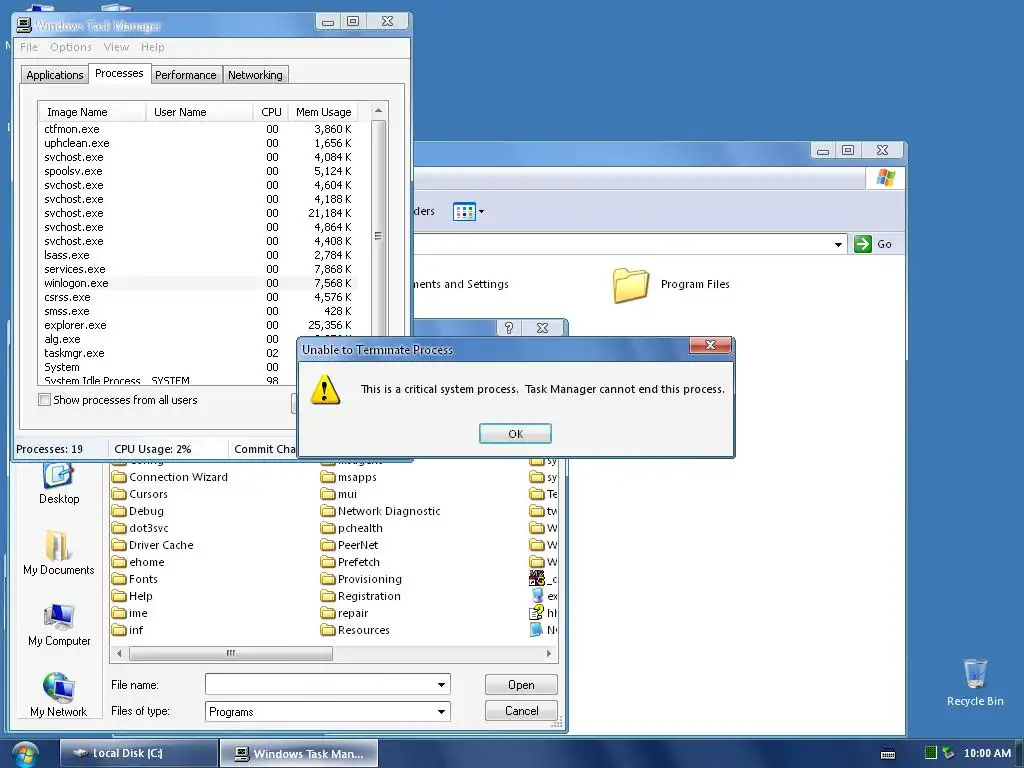Viewport: 1024px width, 768px height.
Task: Click the File name input field
Action: tap(320, 684)
